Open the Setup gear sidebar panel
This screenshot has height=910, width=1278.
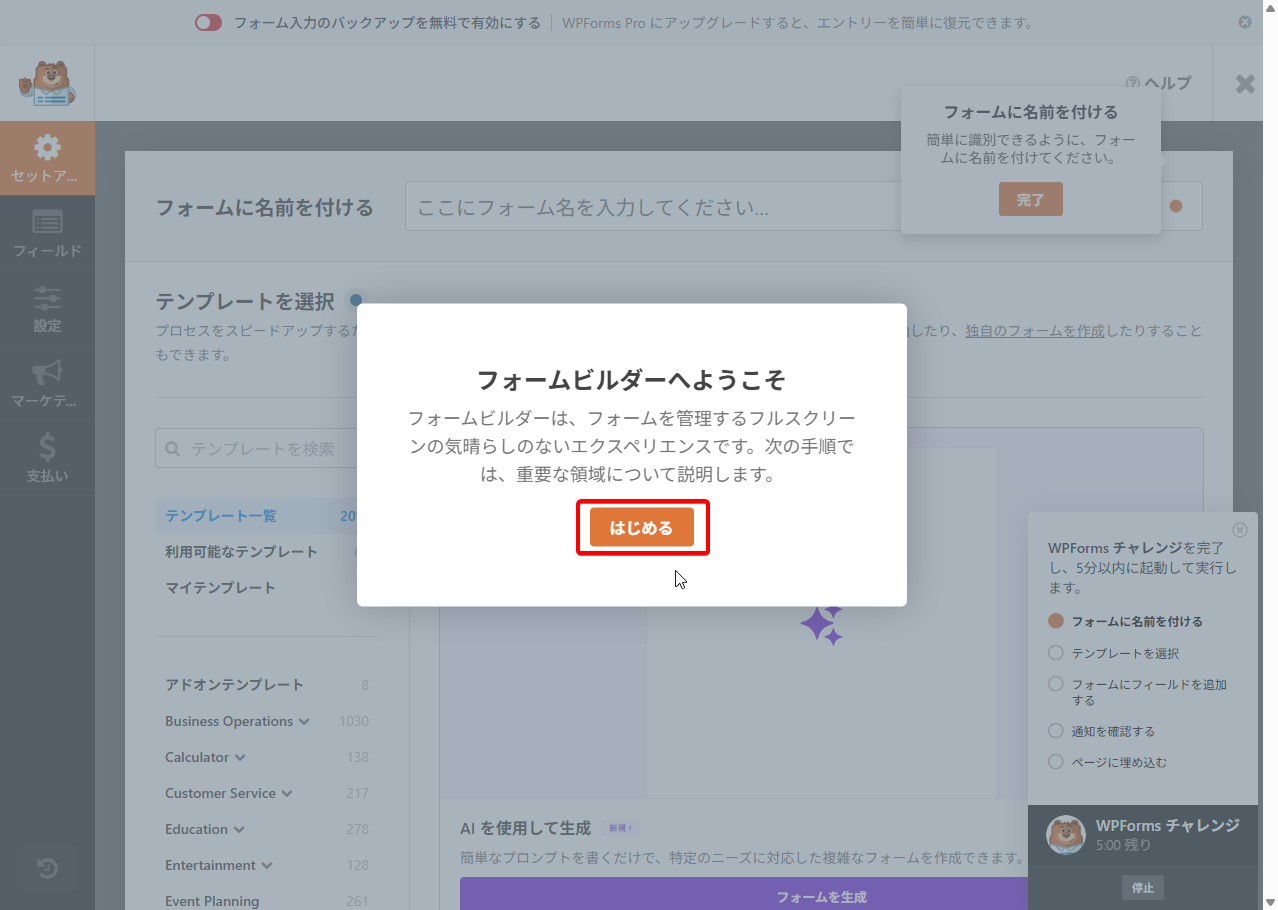coord(47,158)
